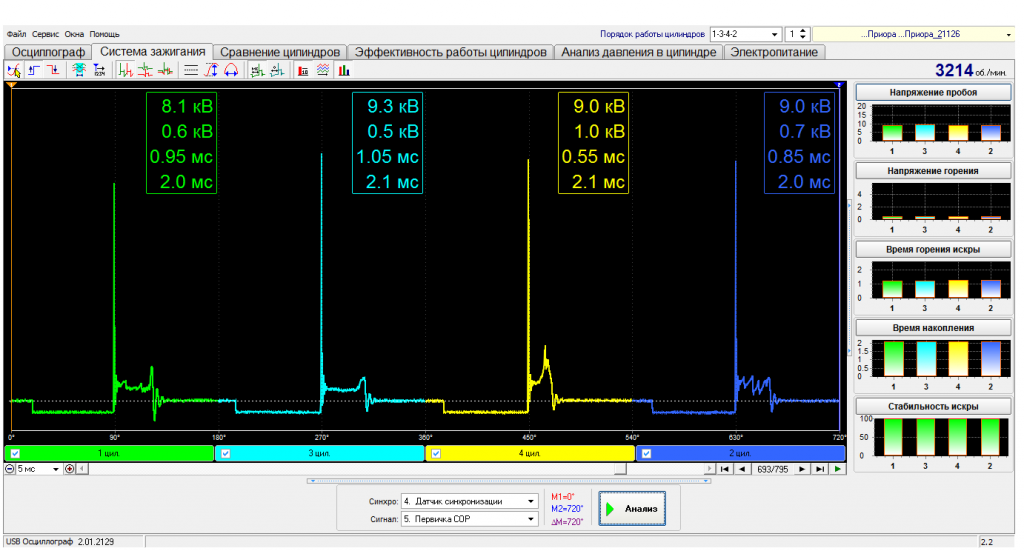Click the Стабильность искры panel header
The image size is (1024, 551).
pyautogui.click(x=933, y=406)
